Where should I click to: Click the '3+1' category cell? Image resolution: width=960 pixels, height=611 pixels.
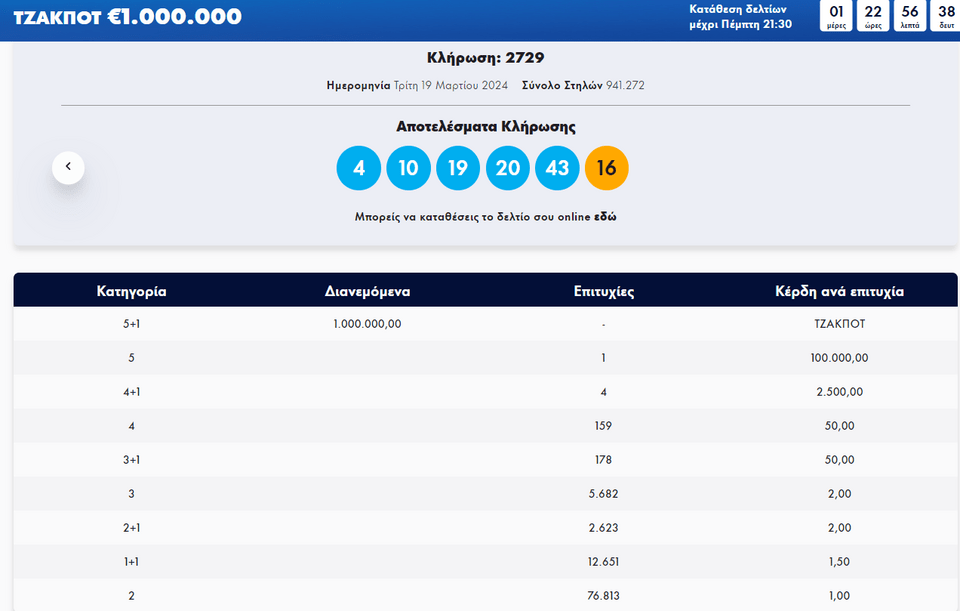point(132,460)
